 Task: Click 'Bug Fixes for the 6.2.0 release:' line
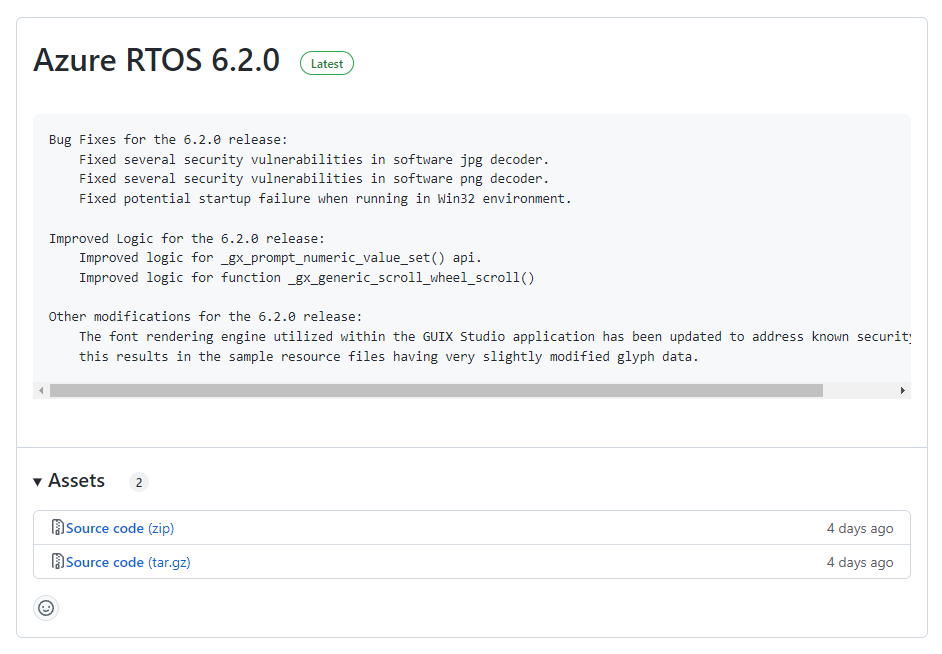(168, 140)
